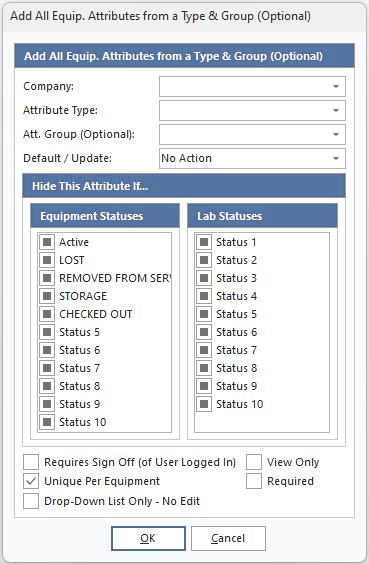Click the Equipment Statuses header
Viewport: 369px width, 564px height.
tap(105, 216)
